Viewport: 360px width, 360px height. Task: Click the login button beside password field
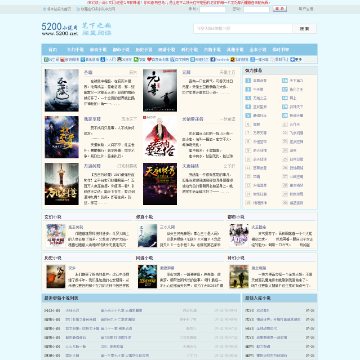tap(279, 9)
